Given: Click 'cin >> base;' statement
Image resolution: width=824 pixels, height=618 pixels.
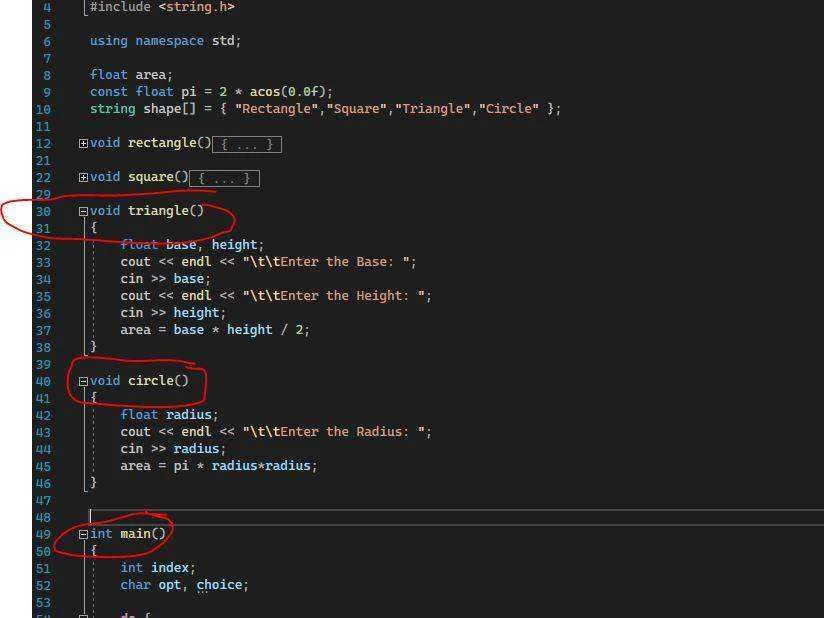Looking at the screenshot, I should (166, 279).
